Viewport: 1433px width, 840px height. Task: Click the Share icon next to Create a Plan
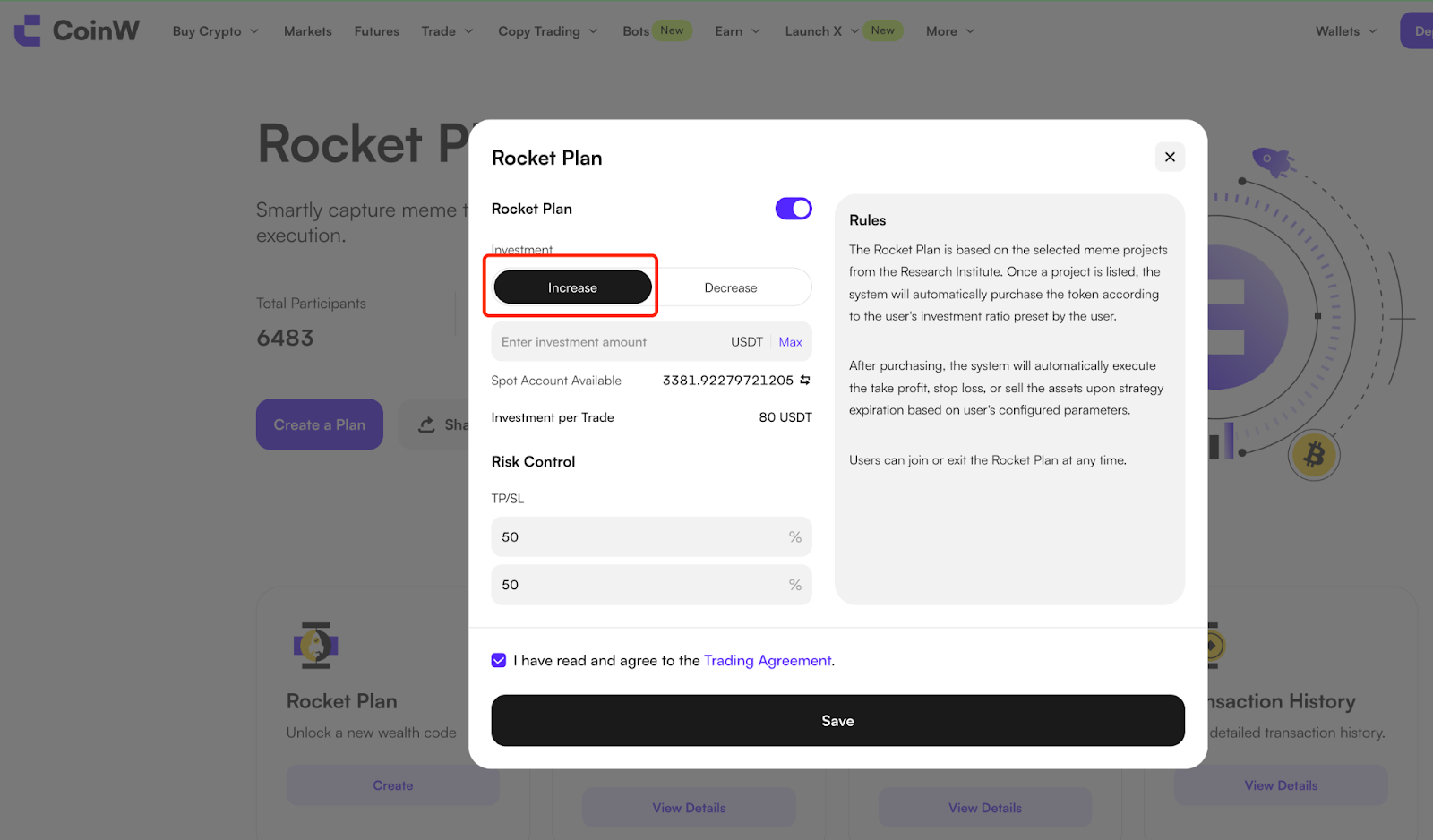click(427, 424)
